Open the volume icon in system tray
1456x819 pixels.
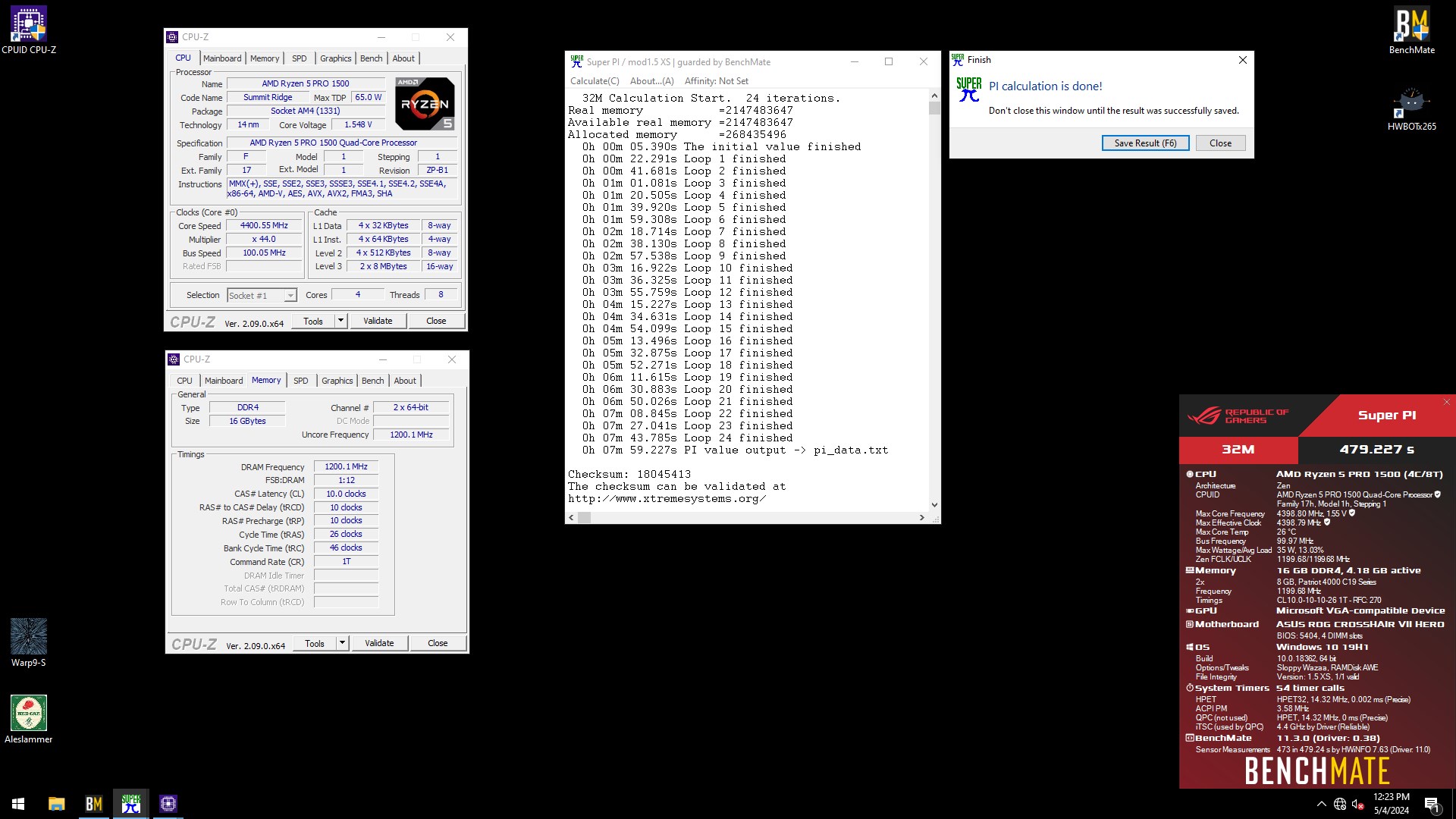(1358, 804)
